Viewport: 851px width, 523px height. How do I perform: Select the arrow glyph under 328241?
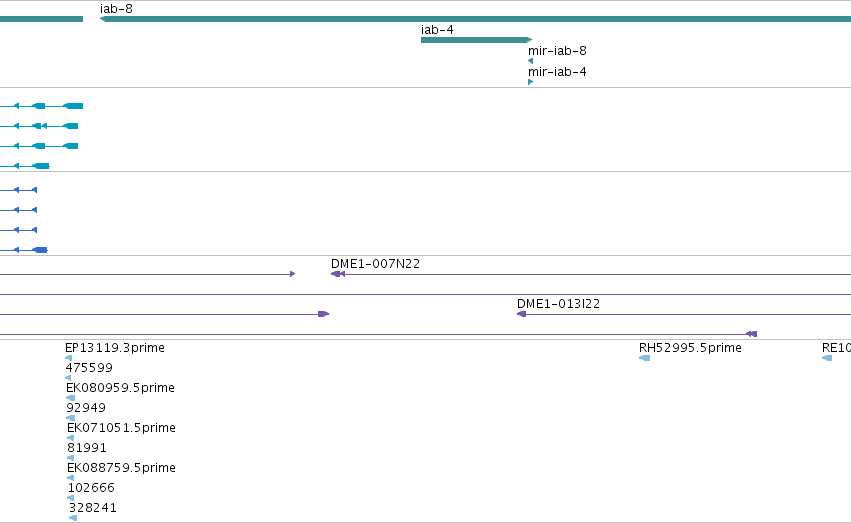click(73, 518)
